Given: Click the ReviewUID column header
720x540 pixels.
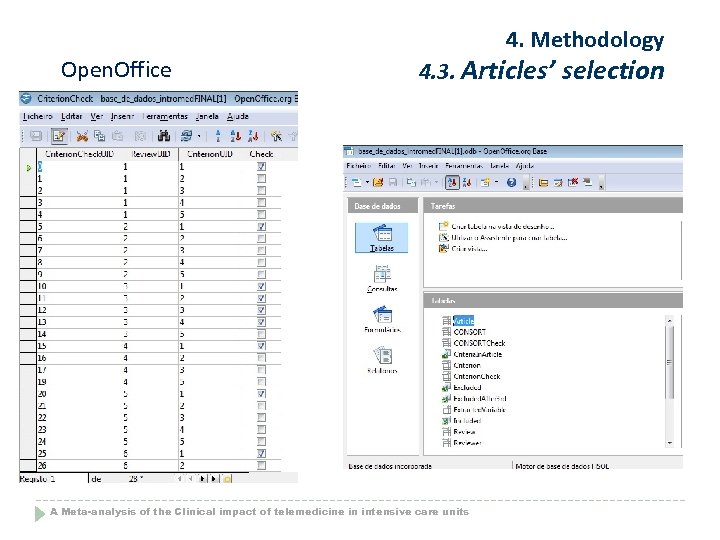Looking at the screenshot, I should pos(151,154).
